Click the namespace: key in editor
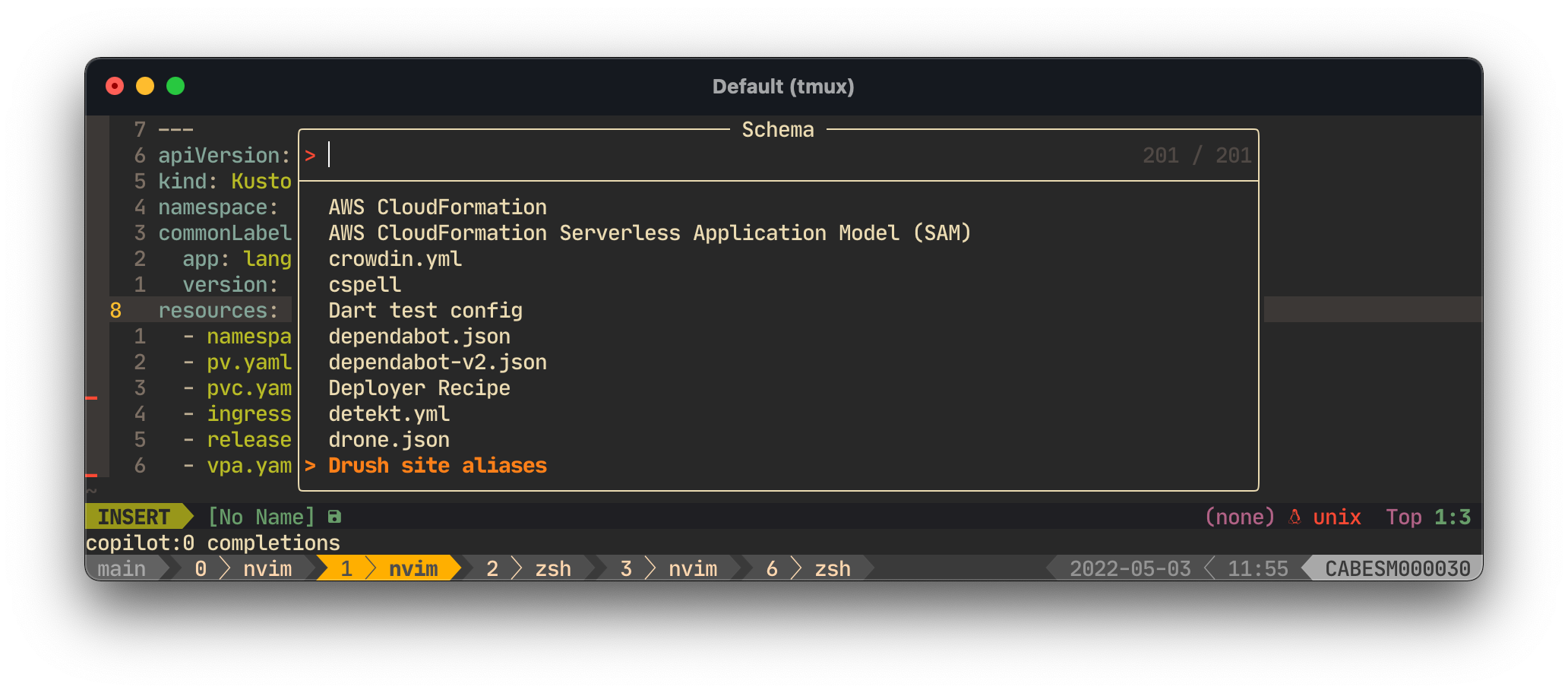The height and width of the screenshot is (693, 1568). click(x=218, y=207)
